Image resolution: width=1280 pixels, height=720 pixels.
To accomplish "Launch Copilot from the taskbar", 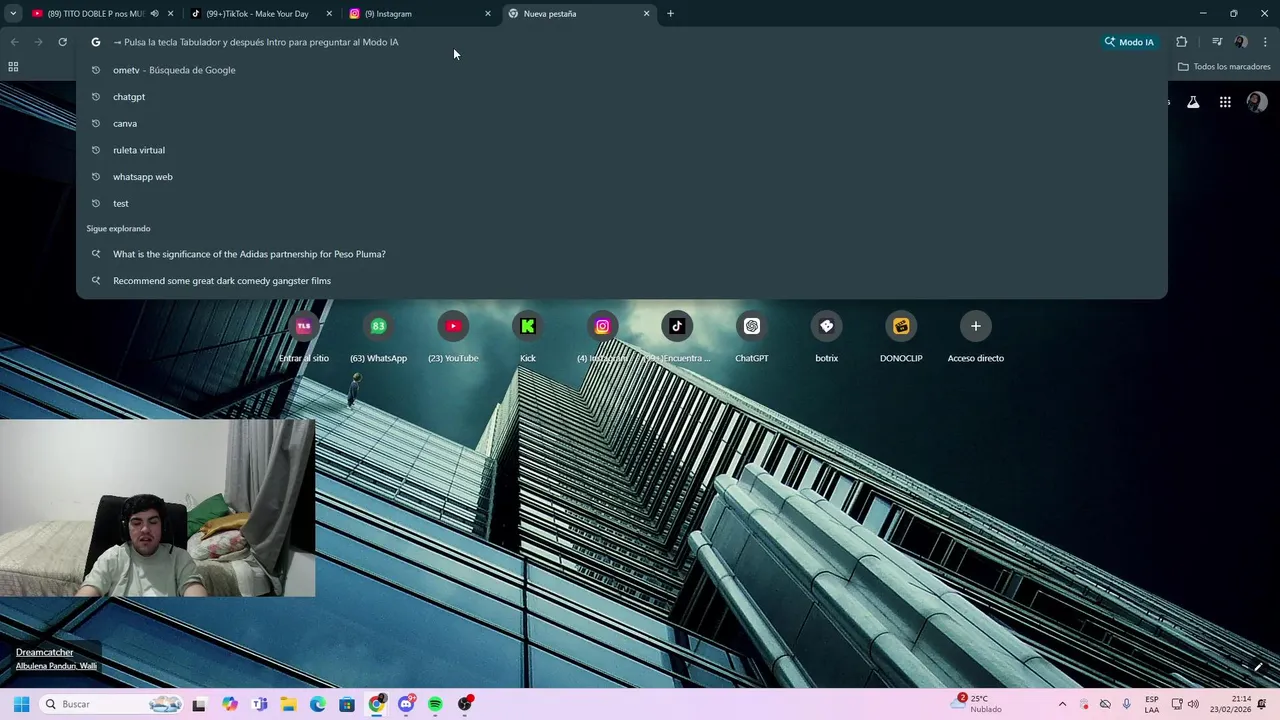I will [230, 704].
